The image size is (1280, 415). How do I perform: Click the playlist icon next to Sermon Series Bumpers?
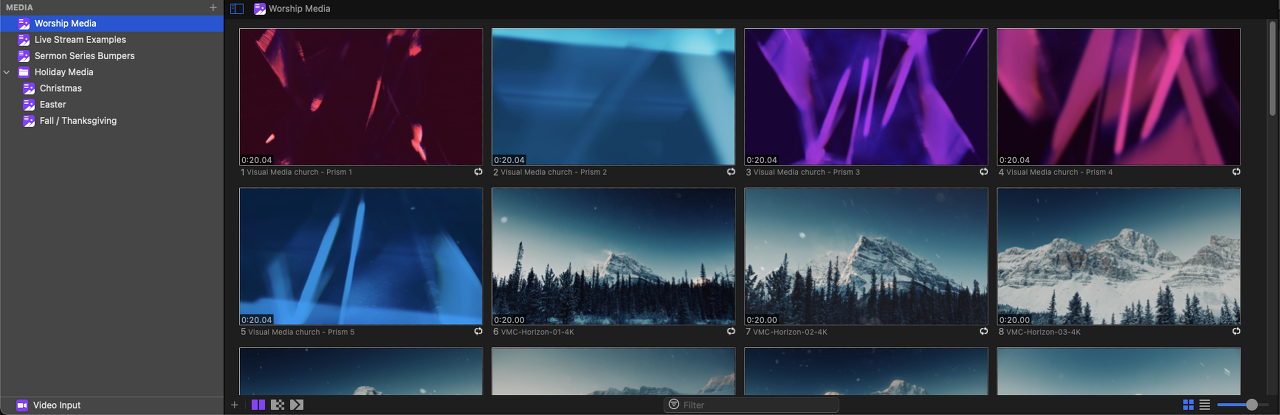(x=24, y=56)
